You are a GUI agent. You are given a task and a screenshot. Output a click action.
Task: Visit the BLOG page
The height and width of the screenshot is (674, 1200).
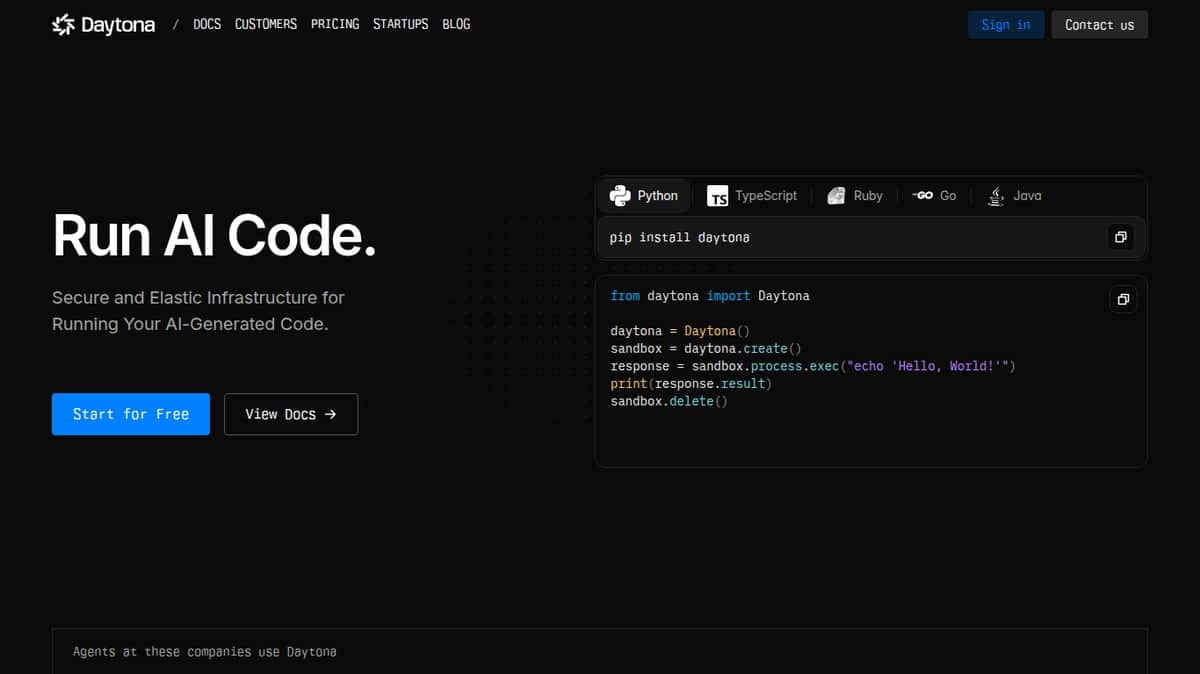[456, 24]
